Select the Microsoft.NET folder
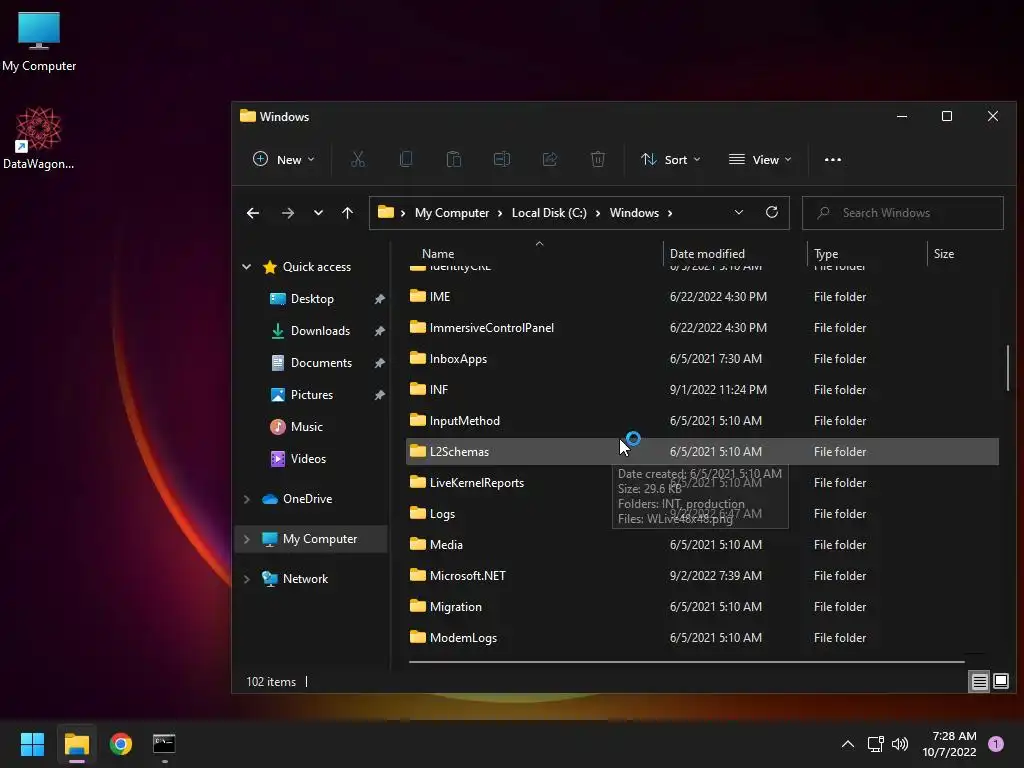 pyautogui.click(x=702, y=575)
